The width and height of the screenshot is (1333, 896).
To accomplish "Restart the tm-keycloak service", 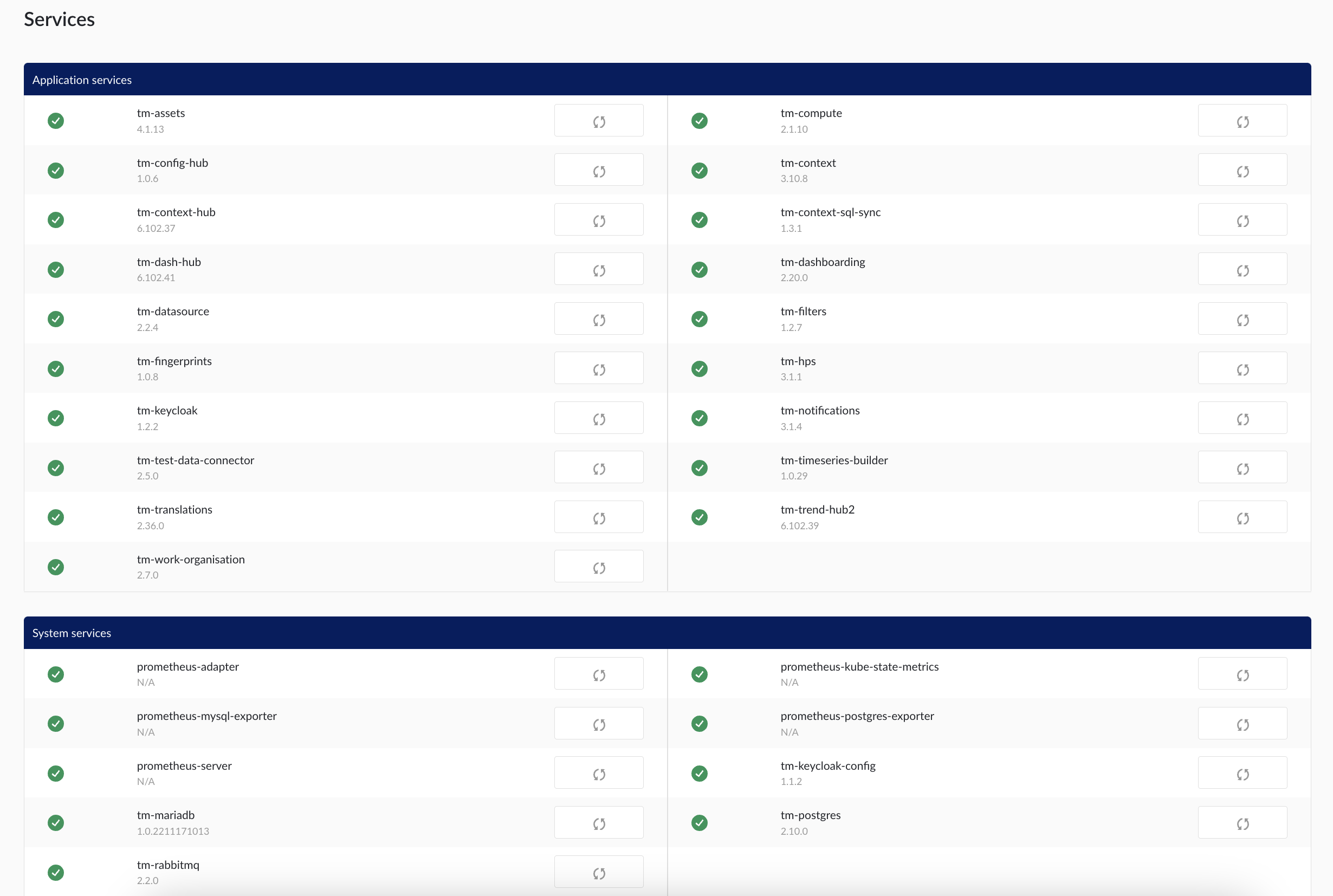I will (x=598, y=418).
